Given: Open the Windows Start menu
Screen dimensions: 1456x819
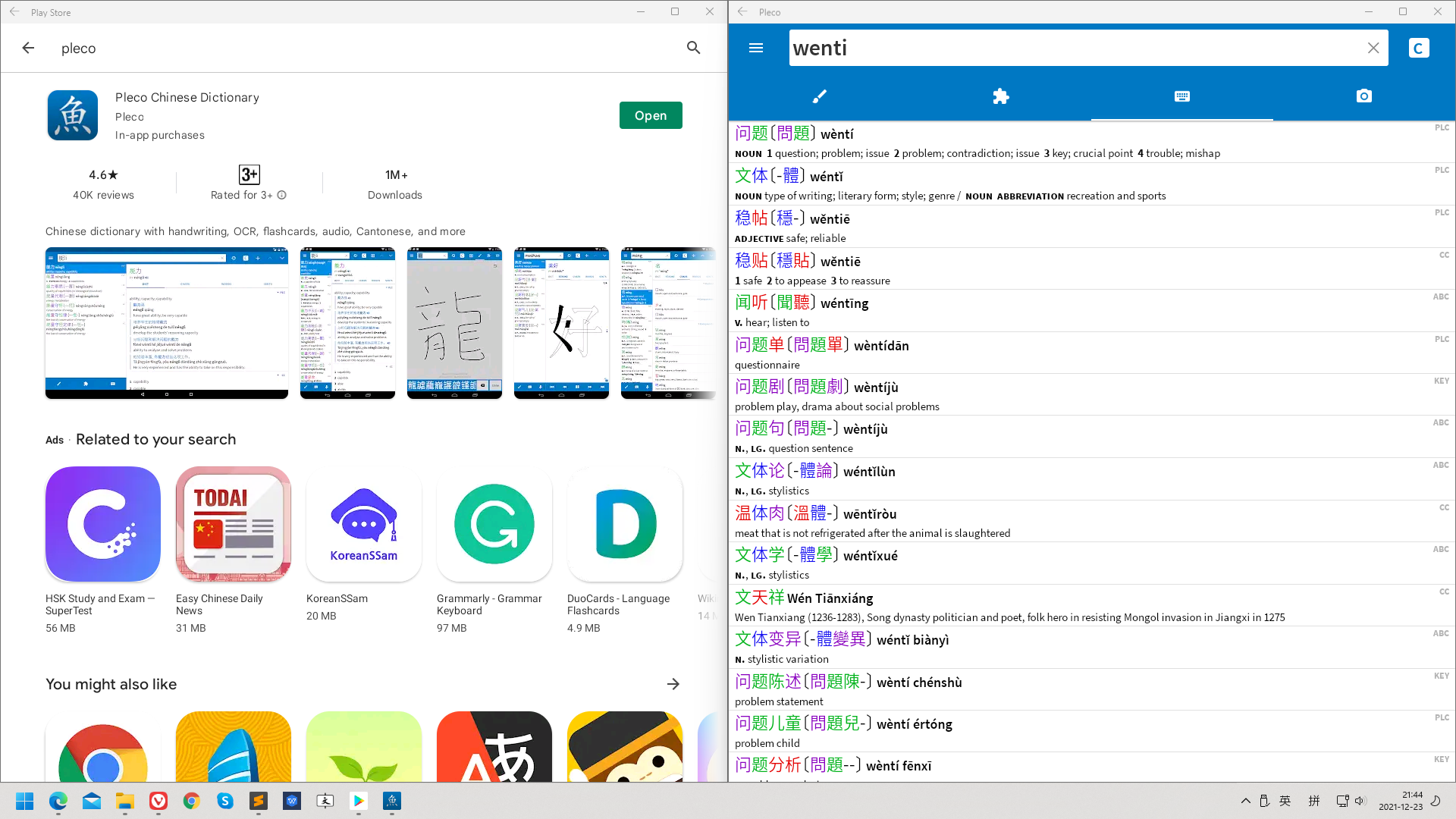Looking at the screenshot, I should click(25, 801).
